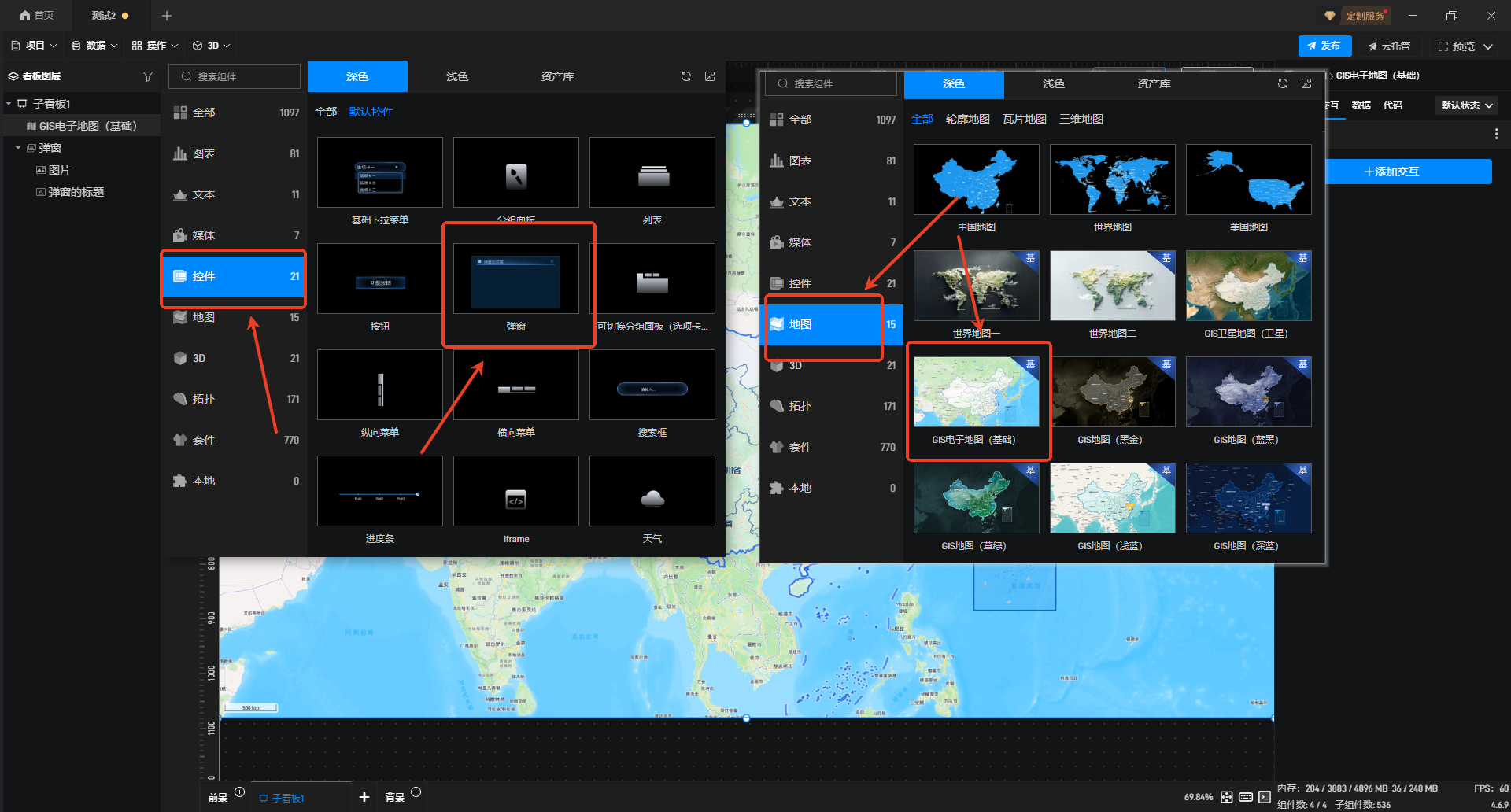The image size is (1511, 812).
Task: Open the 项目 menu
Action: [34, 46]
